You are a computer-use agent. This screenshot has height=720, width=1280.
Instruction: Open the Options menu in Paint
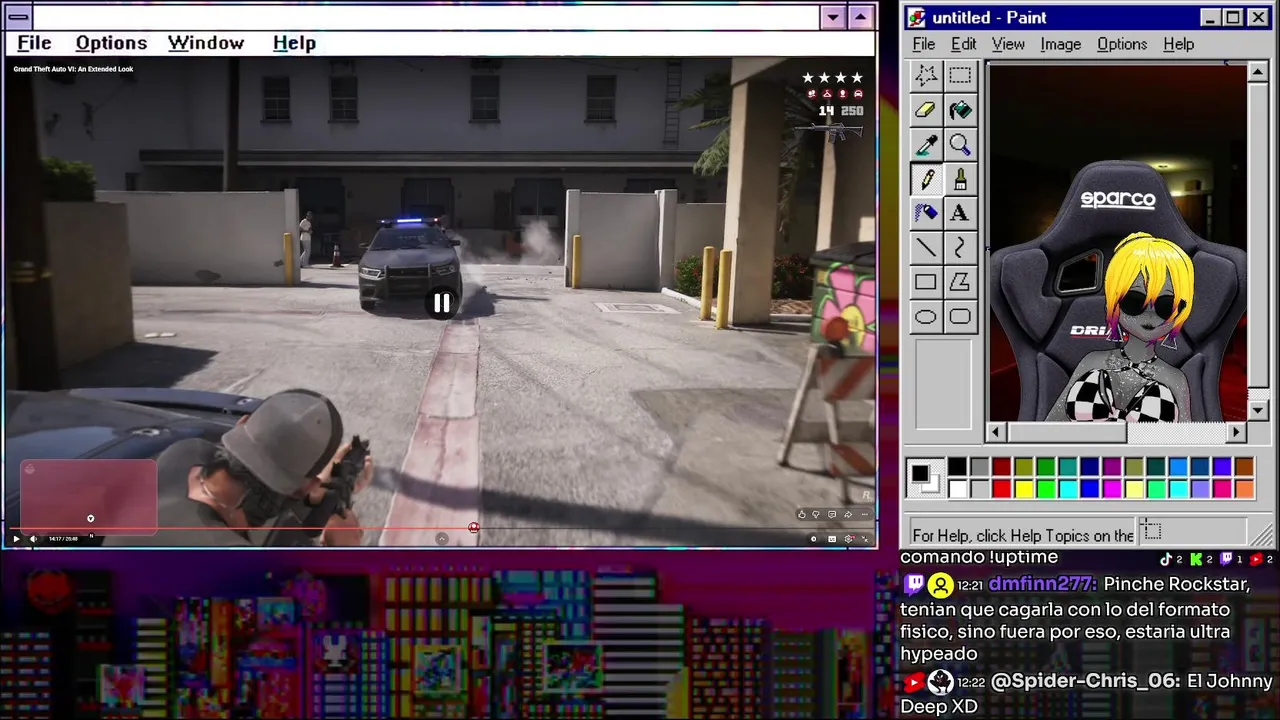1122,44
